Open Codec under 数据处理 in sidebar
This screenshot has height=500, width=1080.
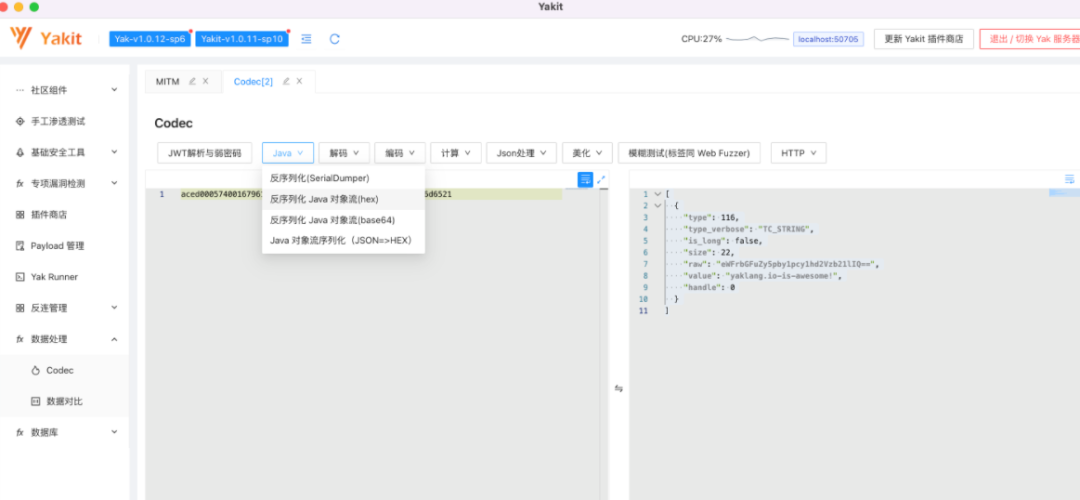click(x=65, y=371)
